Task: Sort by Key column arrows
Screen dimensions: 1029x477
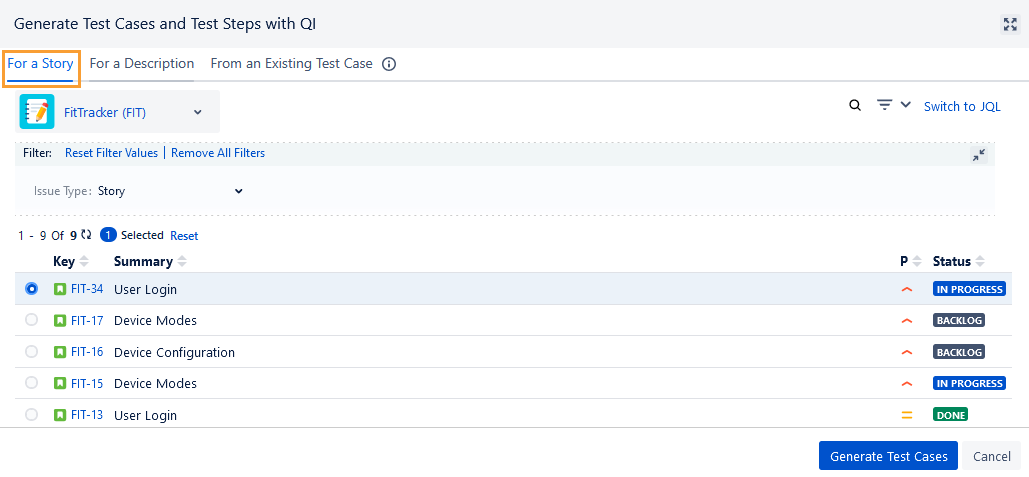Action: pyautogui.click(x=84, y=261)
